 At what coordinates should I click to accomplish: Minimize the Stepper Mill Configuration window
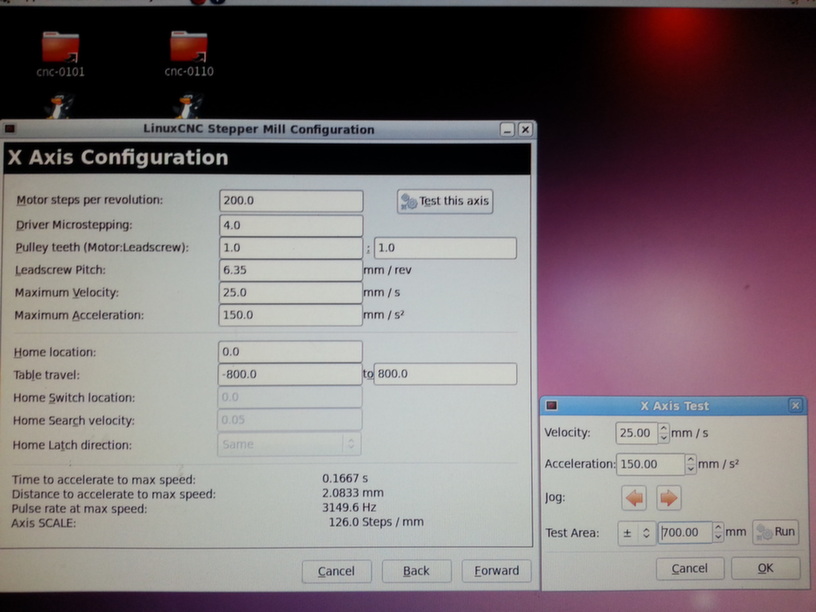507,129
